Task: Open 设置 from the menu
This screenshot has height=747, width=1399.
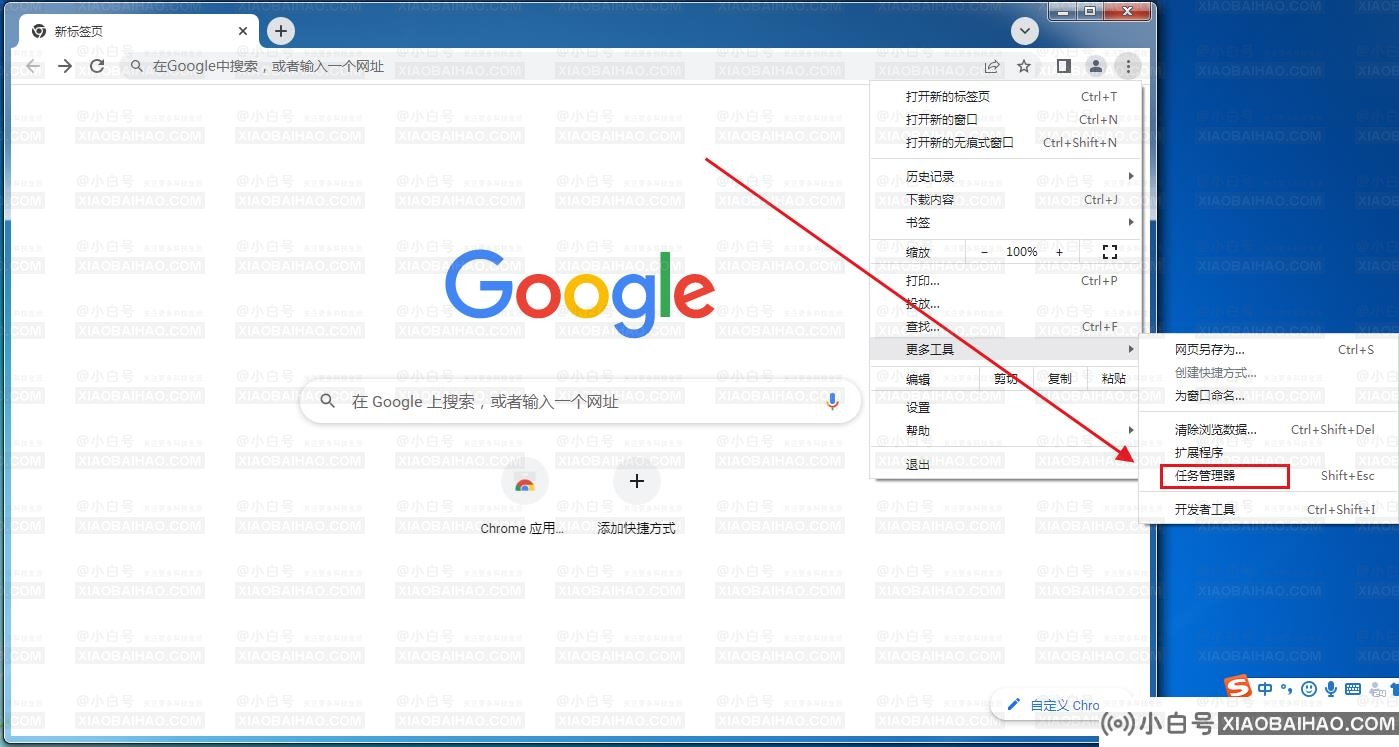Action: [x=1006, y=408]
